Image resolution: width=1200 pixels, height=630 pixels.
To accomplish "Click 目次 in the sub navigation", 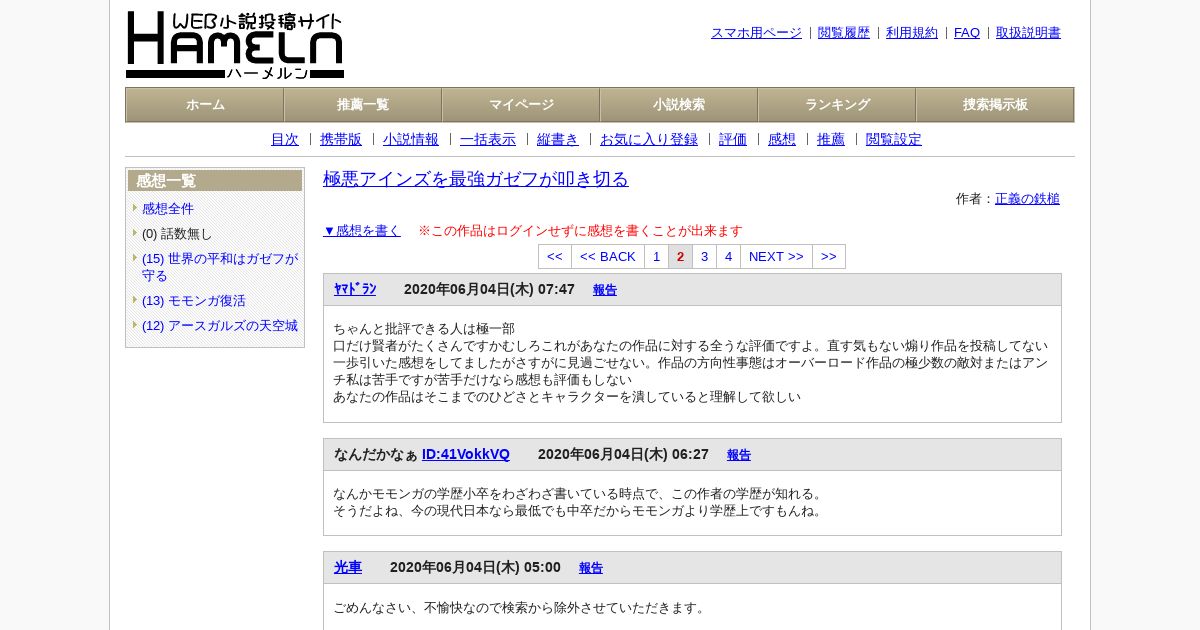I will coord(285,140).
